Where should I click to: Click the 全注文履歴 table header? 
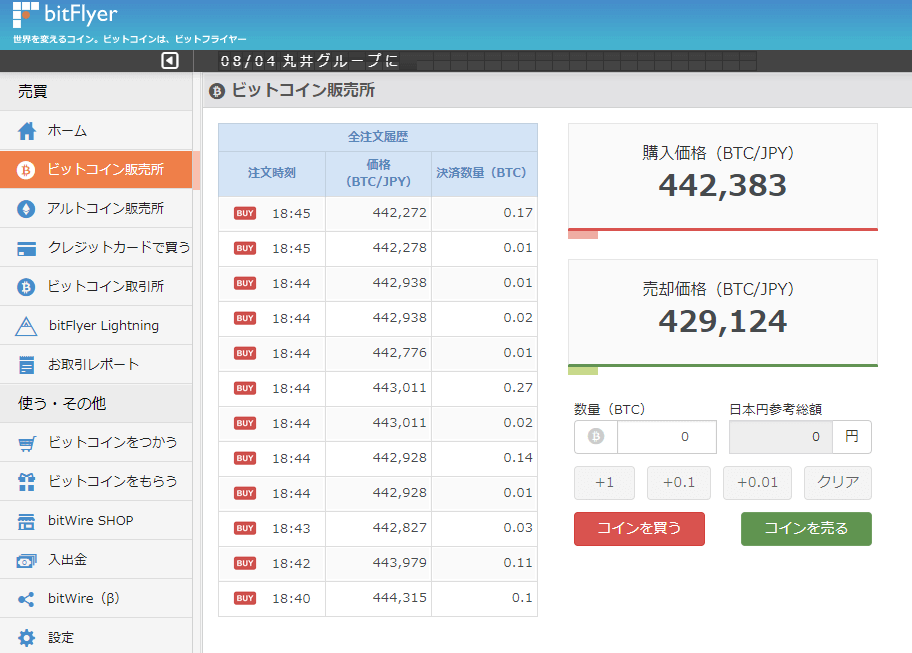[378, 137]
